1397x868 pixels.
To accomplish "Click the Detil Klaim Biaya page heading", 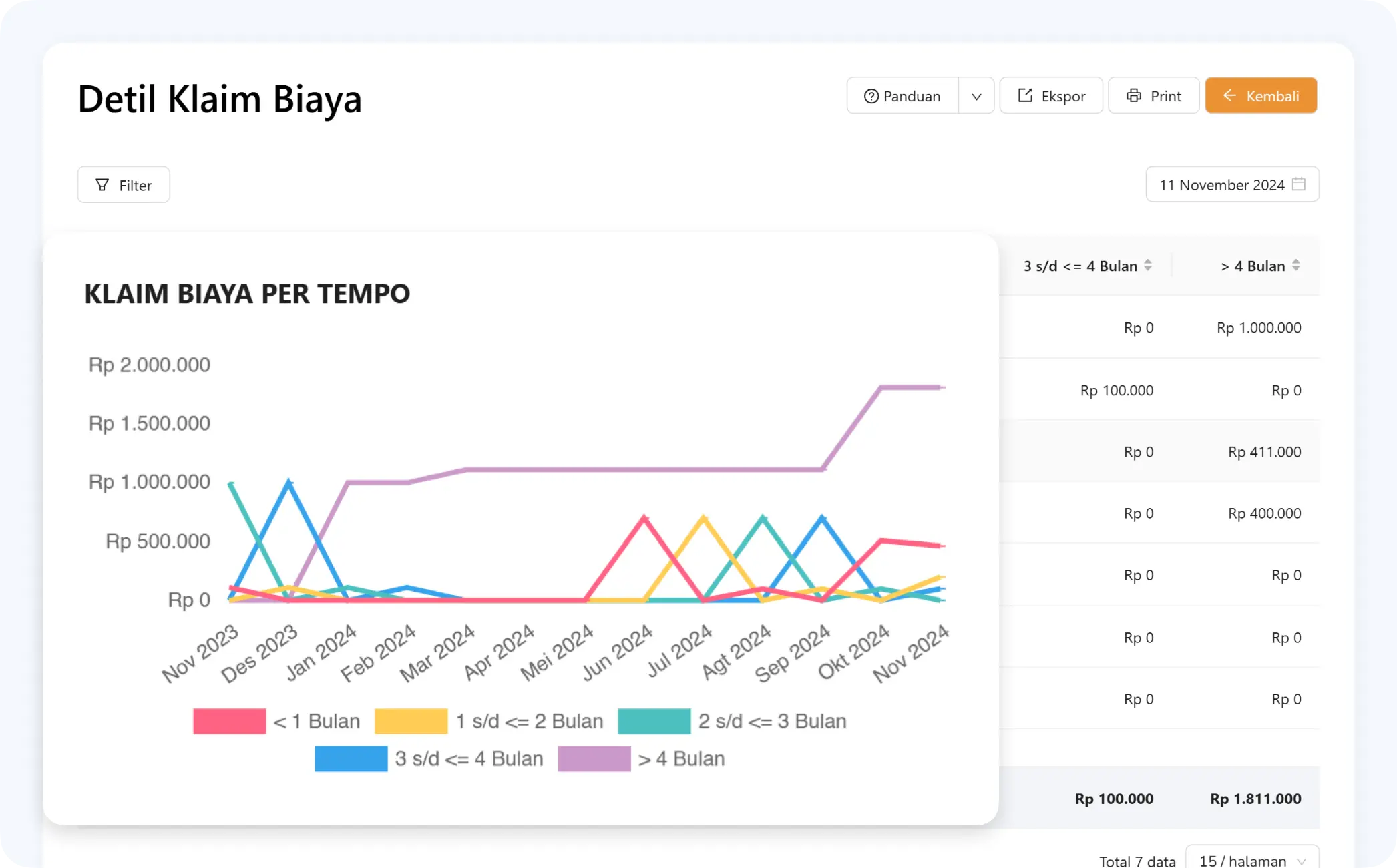I will point(220,99).
